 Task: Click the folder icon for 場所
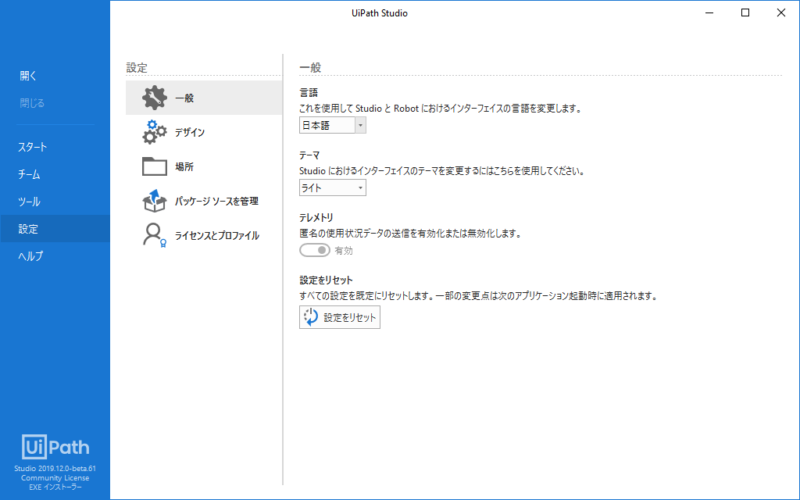point(155,166)
